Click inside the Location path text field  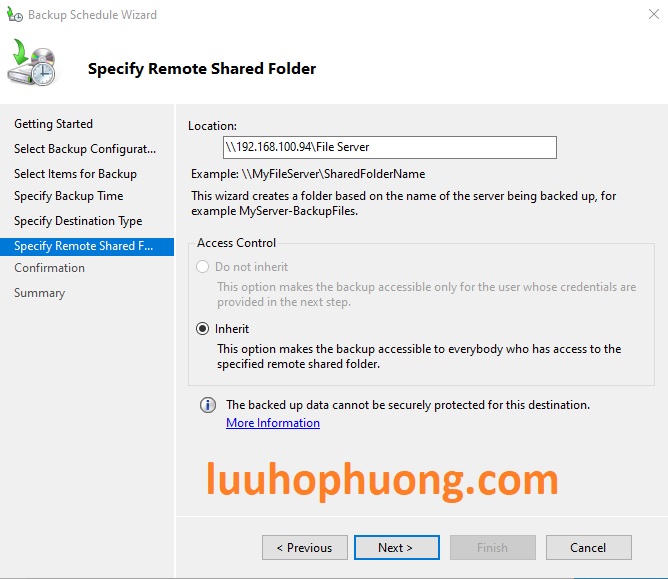tap(389, 147)
